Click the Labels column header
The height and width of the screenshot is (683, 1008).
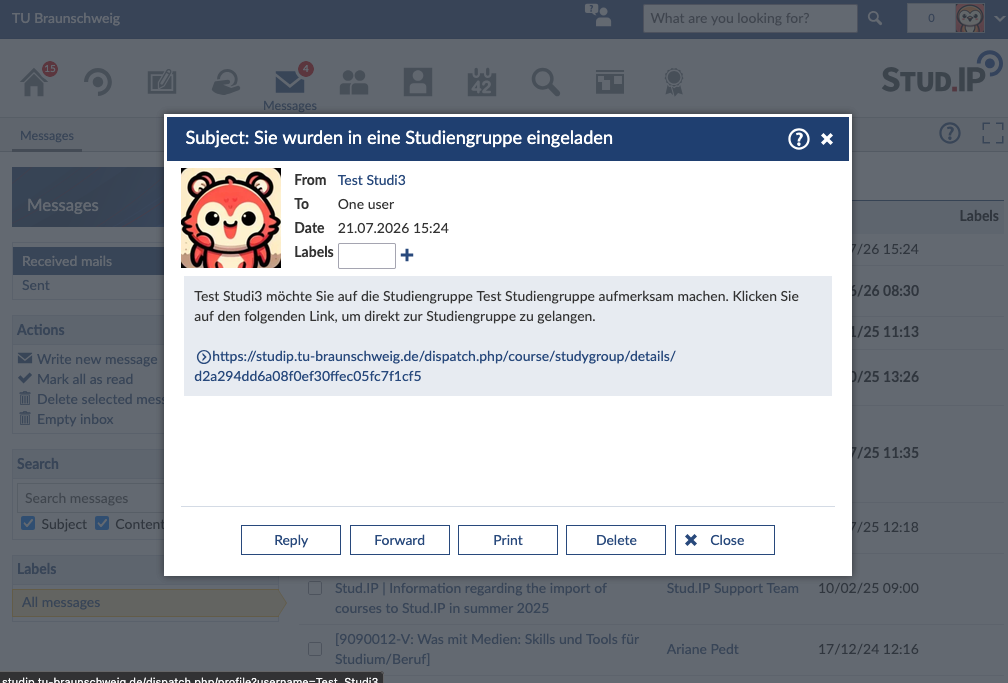[x=978, y=216]
